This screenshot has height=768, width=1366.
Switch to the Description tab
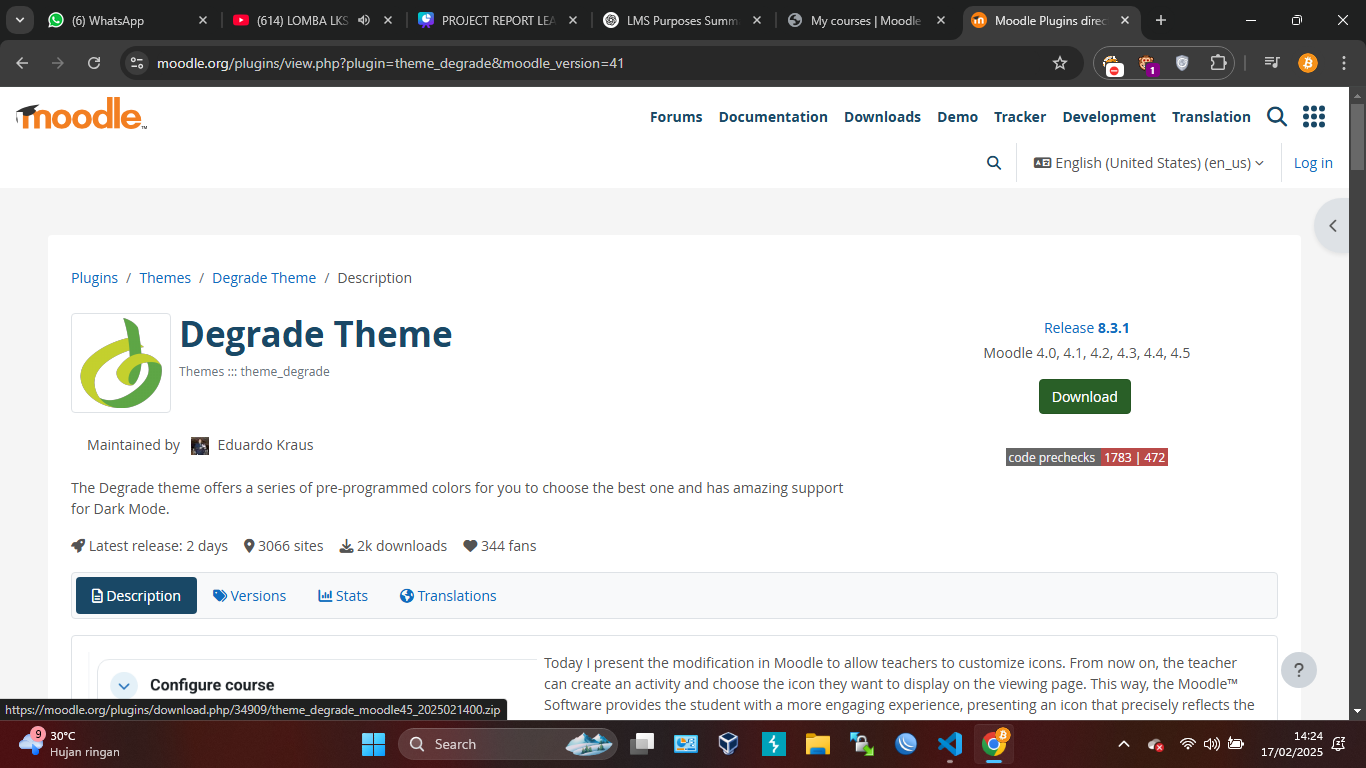(136, 596)
